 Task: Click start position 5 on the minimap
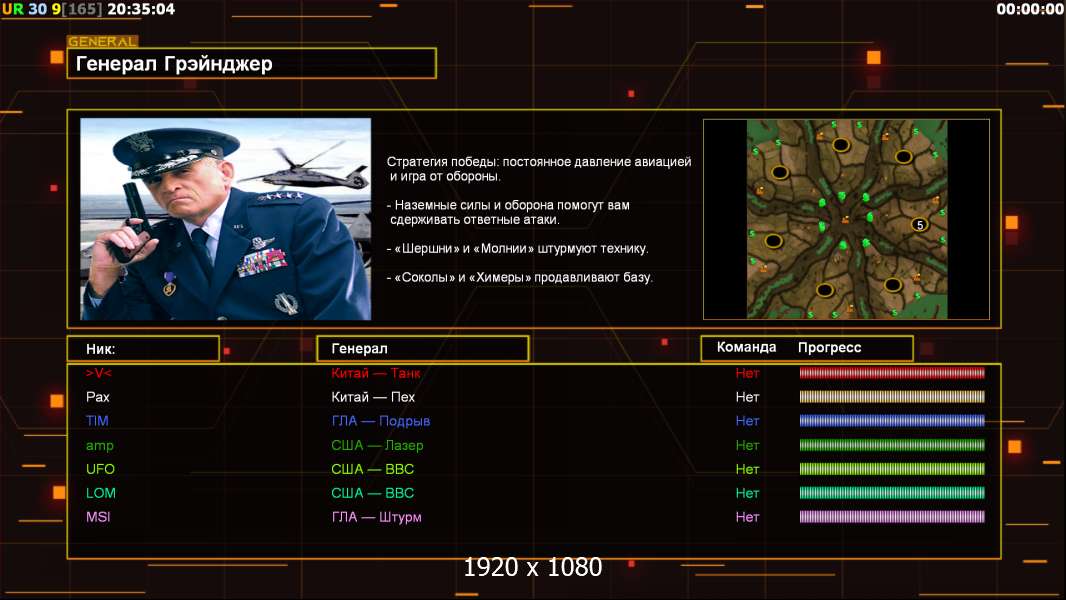tap(919, 225)
